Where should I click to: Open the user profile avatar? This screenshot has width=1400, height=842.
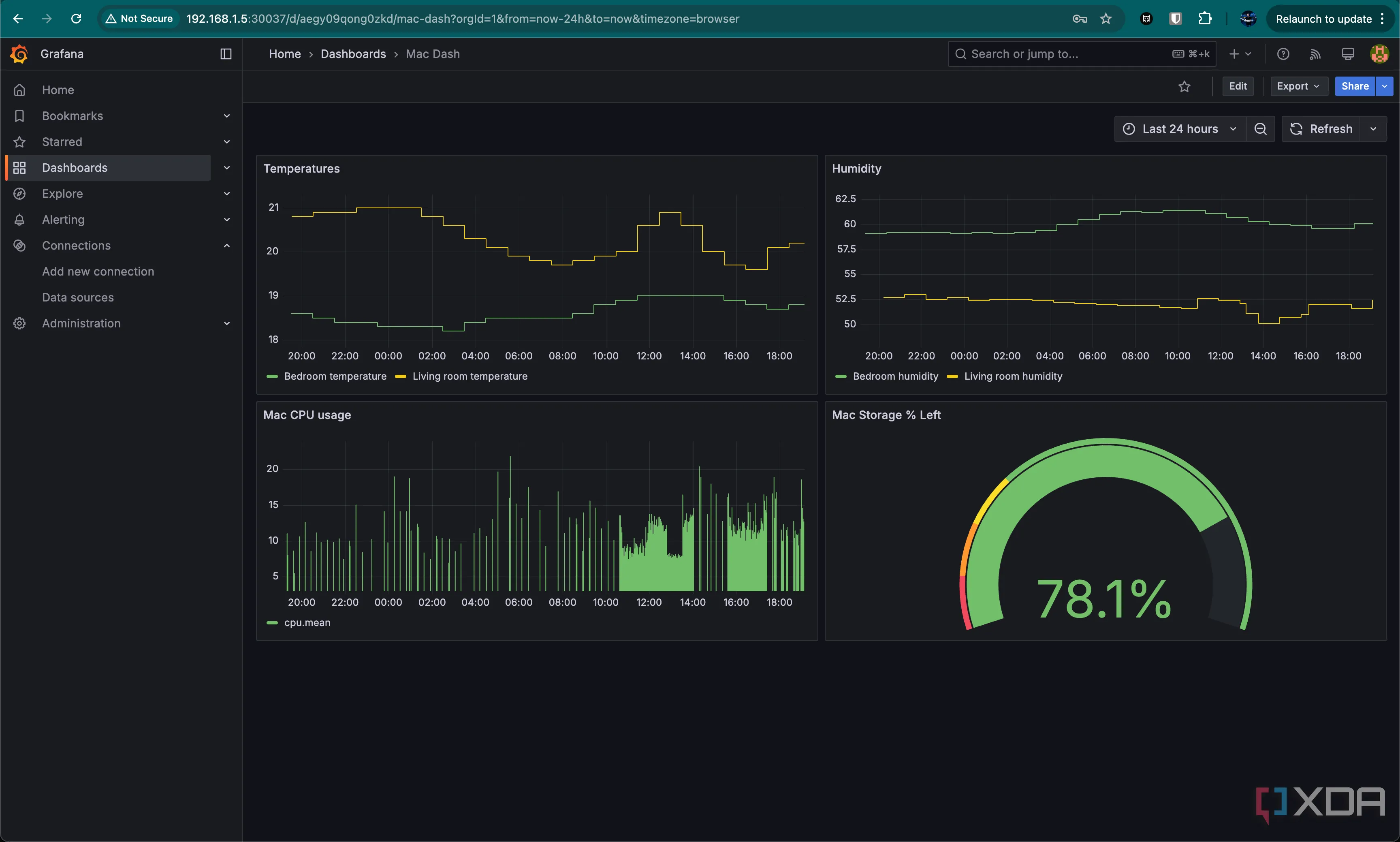coord(1379,54)
